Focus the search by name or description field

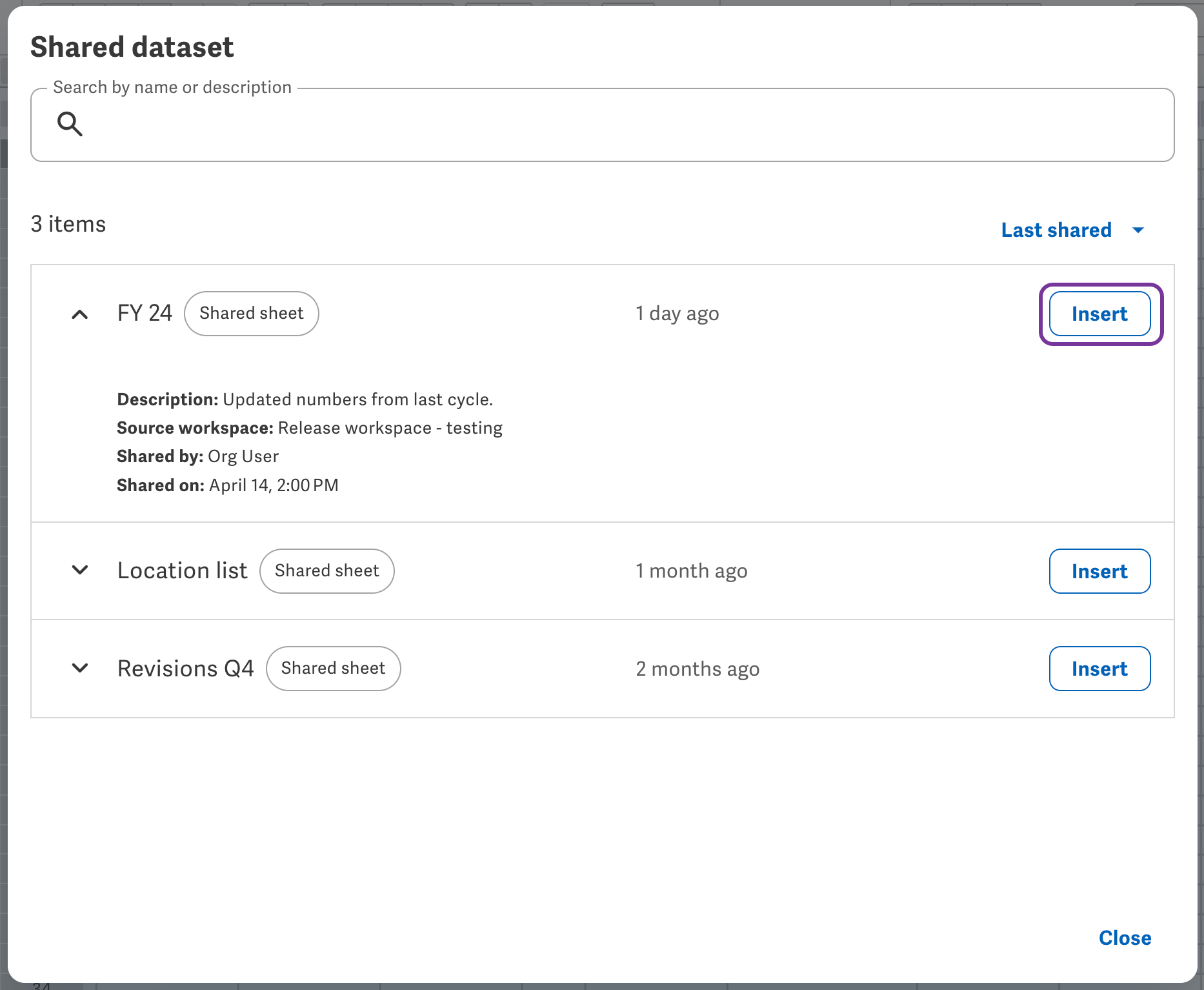(x=619, y=125)
